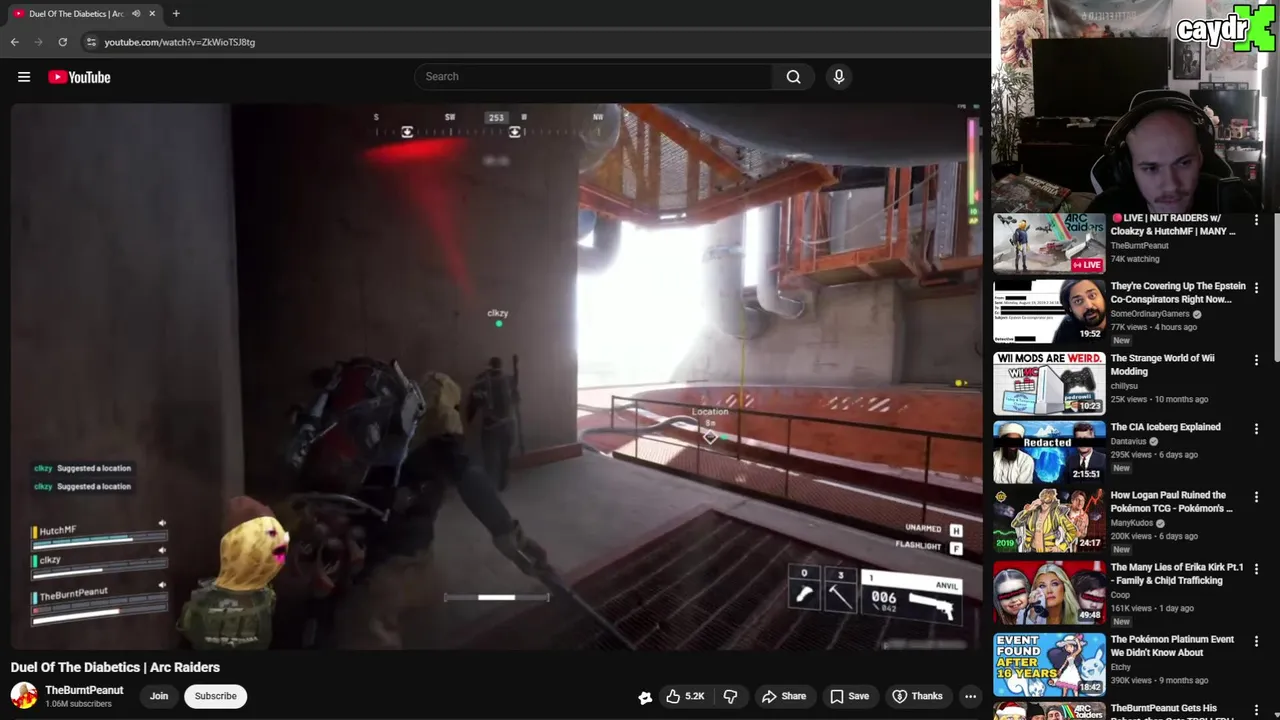
Task: Click the youtube.com address bar URL
Action: [180, 42]
